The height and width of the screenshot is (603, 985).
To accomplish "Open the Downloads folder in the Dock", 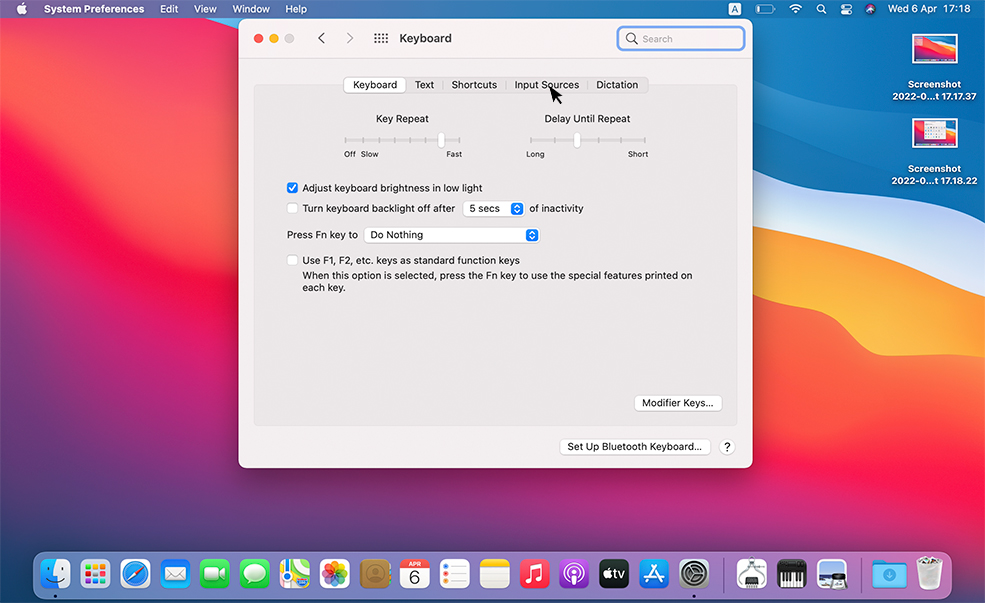I will pyautogui.click(x=889, y=573).
